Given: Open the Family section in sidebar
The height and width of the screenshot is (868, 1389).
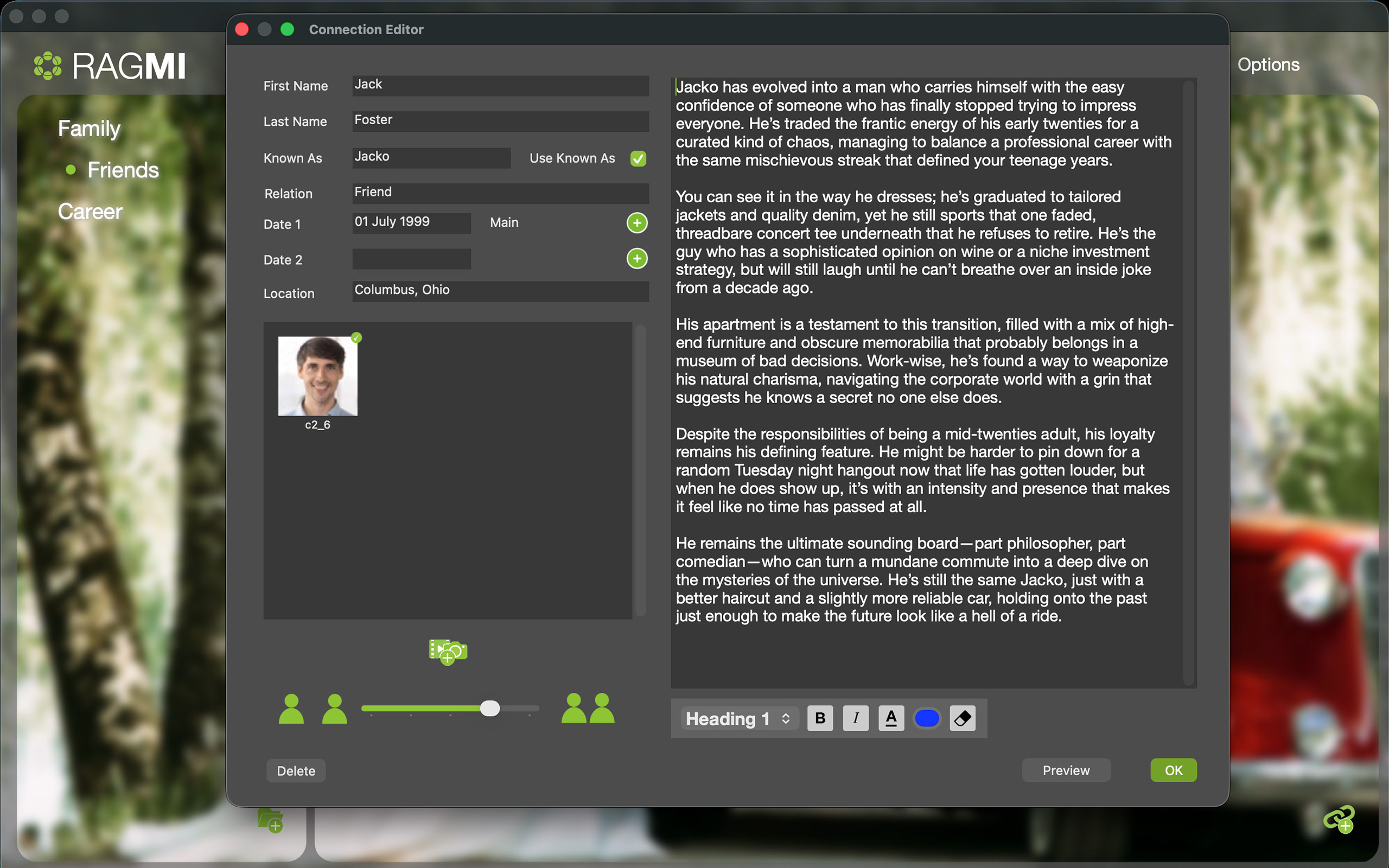Looking at the screenshot, I should click(x=90, y=129).
